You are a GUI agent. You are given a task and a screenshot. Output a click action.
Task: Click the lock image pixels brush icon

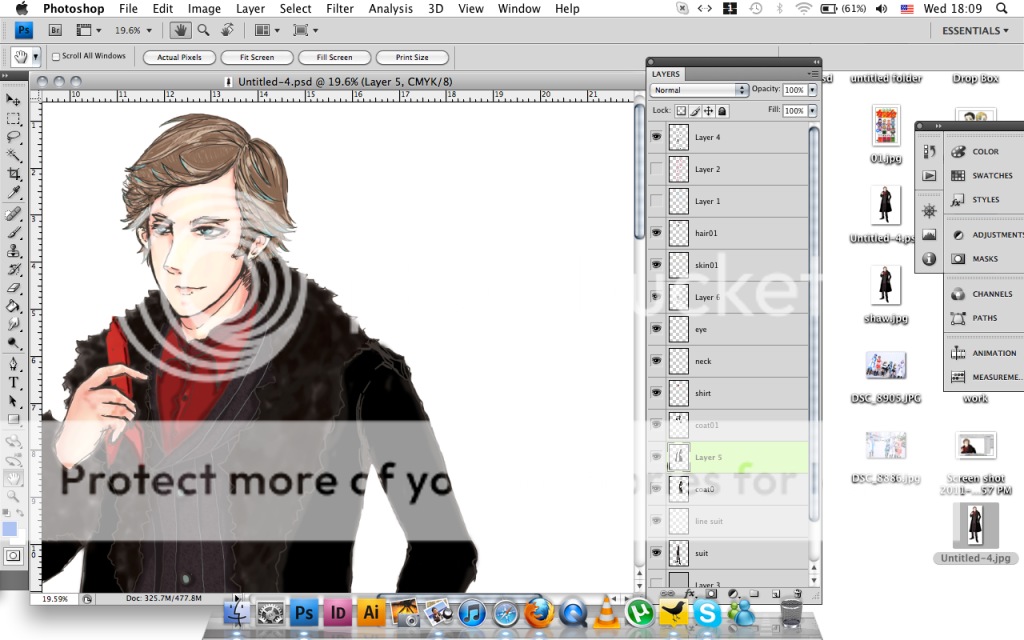pos(695,111)
